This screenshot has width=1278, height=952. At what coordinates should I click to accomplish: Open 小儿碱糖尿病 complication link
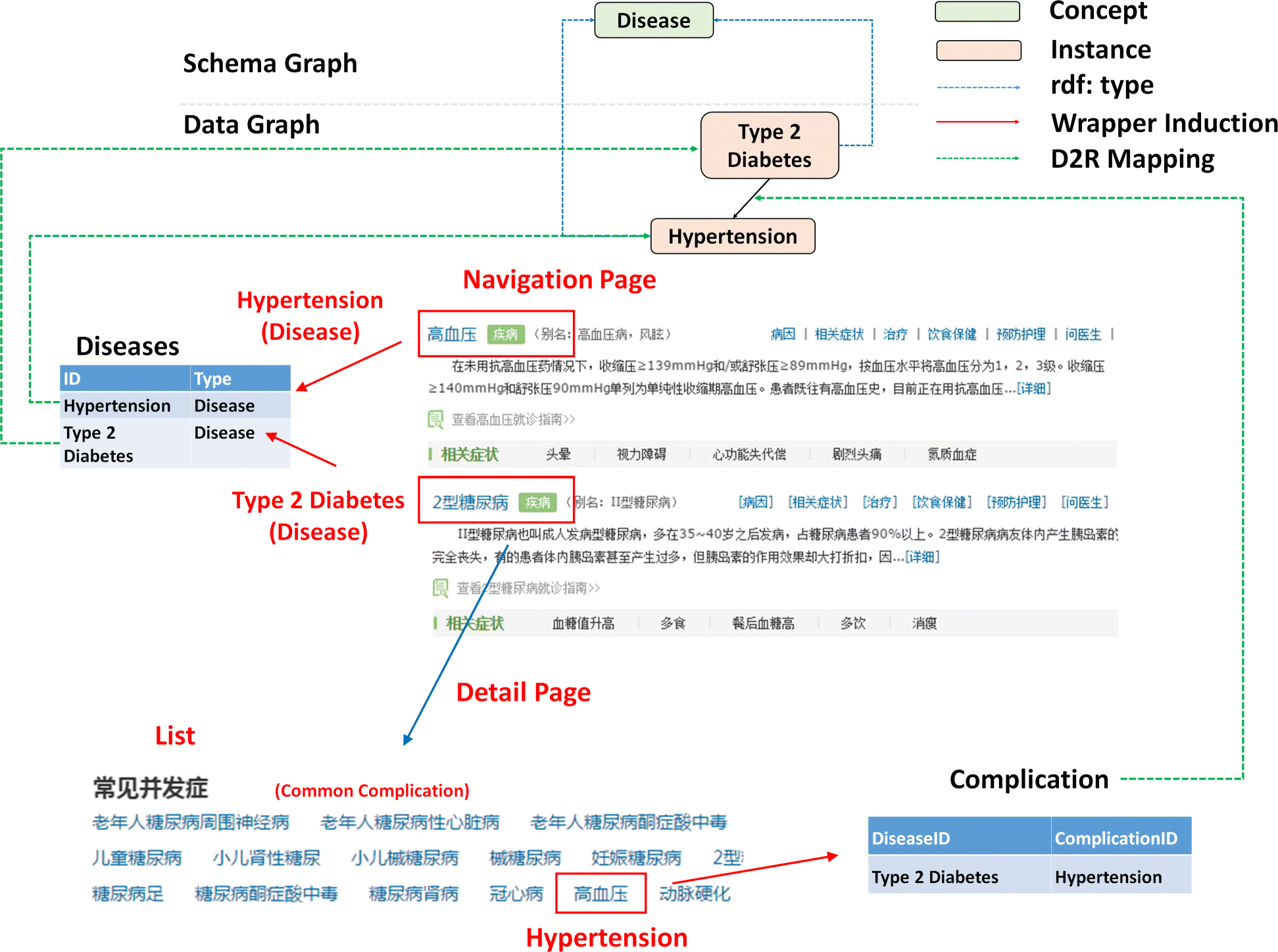(405, 857)
